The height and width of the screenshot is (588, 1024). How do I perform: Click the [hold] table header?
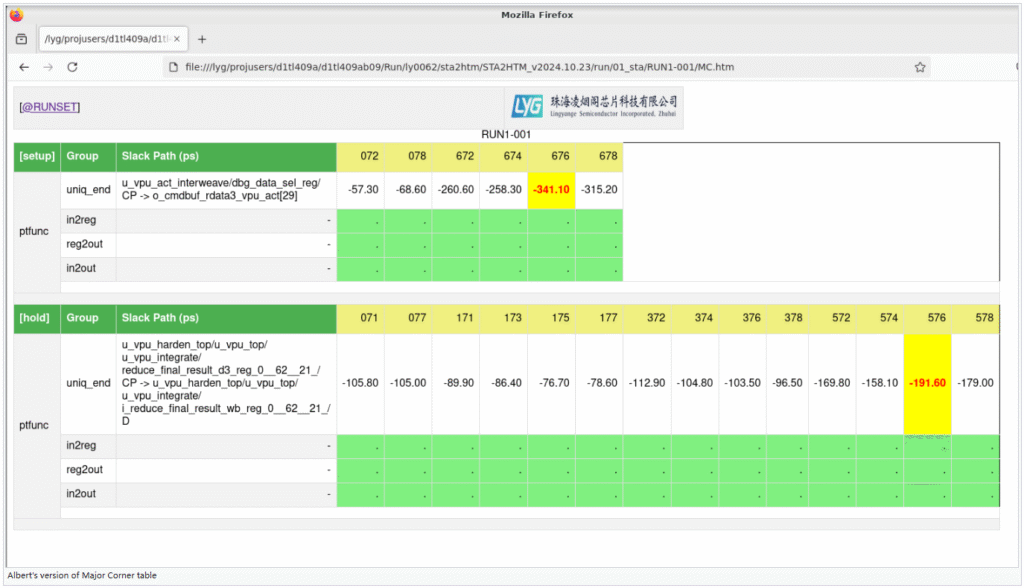pos(35,318)
